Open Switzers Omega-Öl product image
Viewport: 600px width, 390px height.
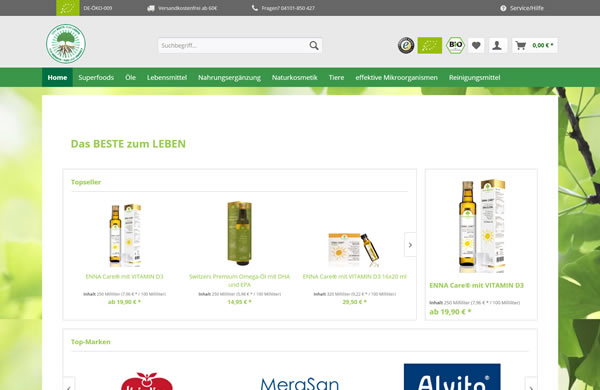240,233
